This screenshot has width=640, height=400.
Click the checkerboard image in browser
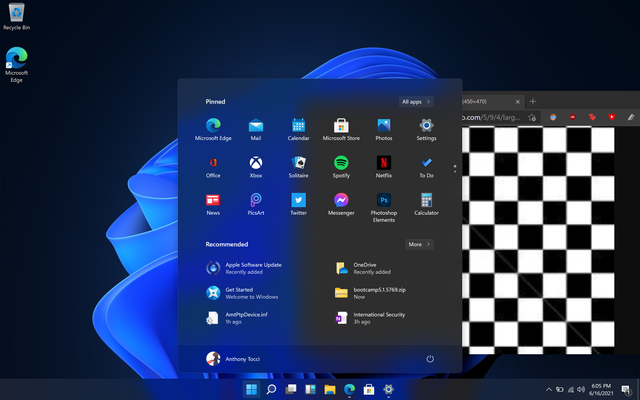[538, 240]
